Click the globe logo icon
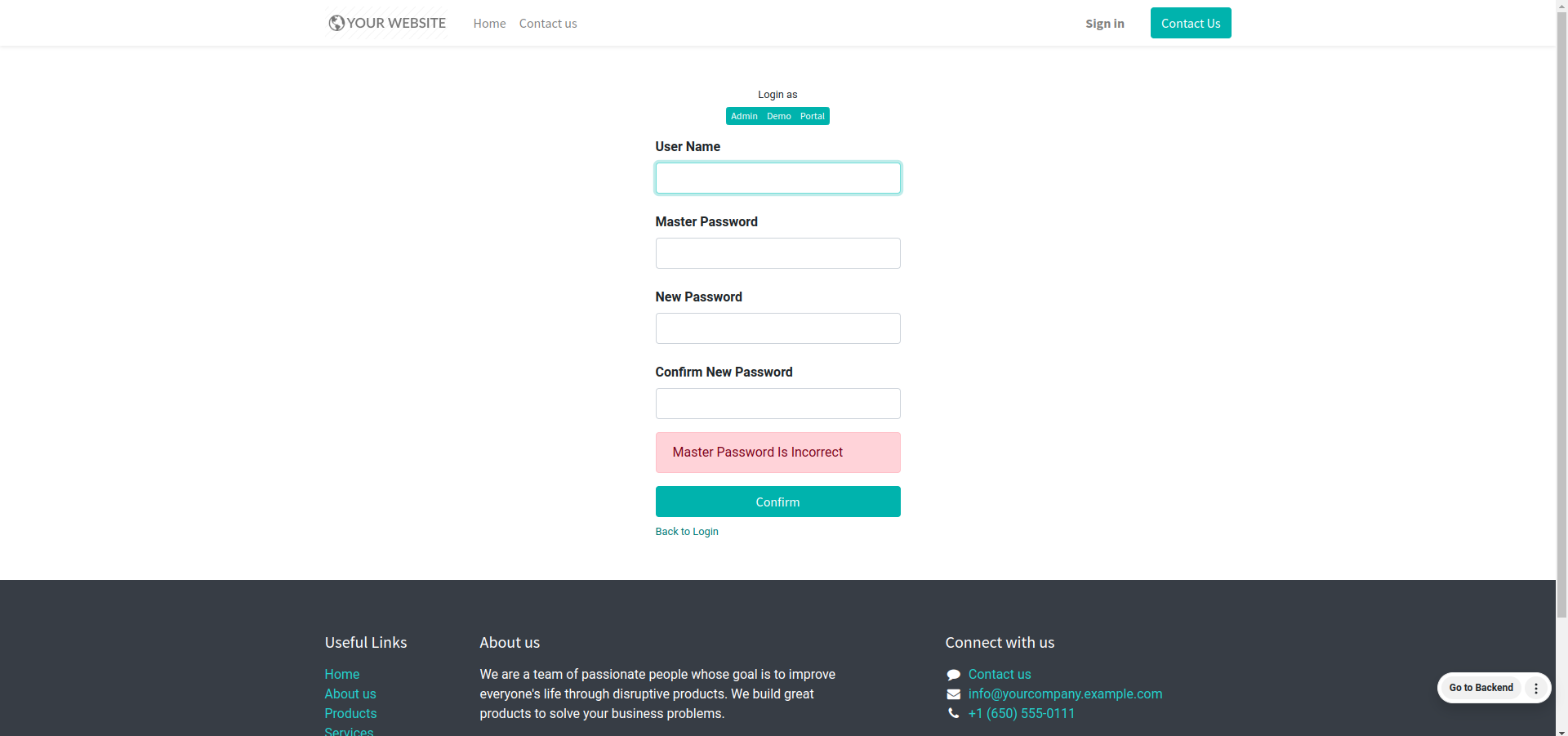 tap(336, 23)
